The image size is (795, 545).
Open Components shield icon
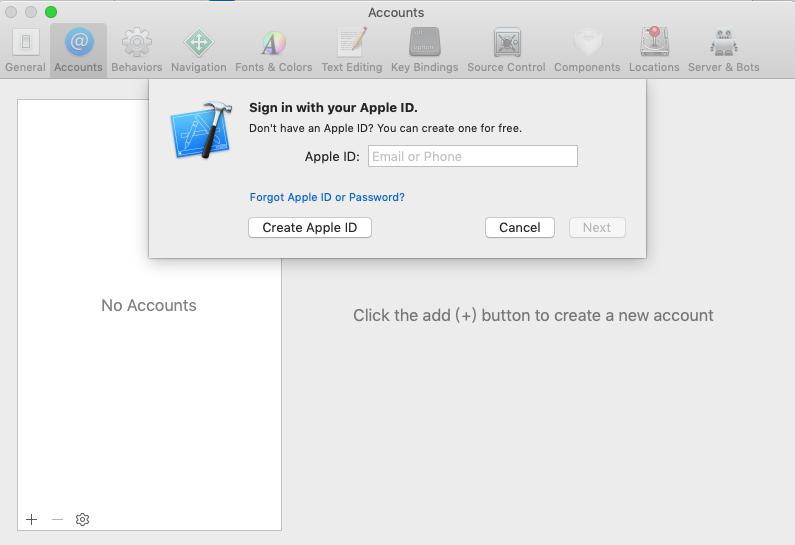587,43
